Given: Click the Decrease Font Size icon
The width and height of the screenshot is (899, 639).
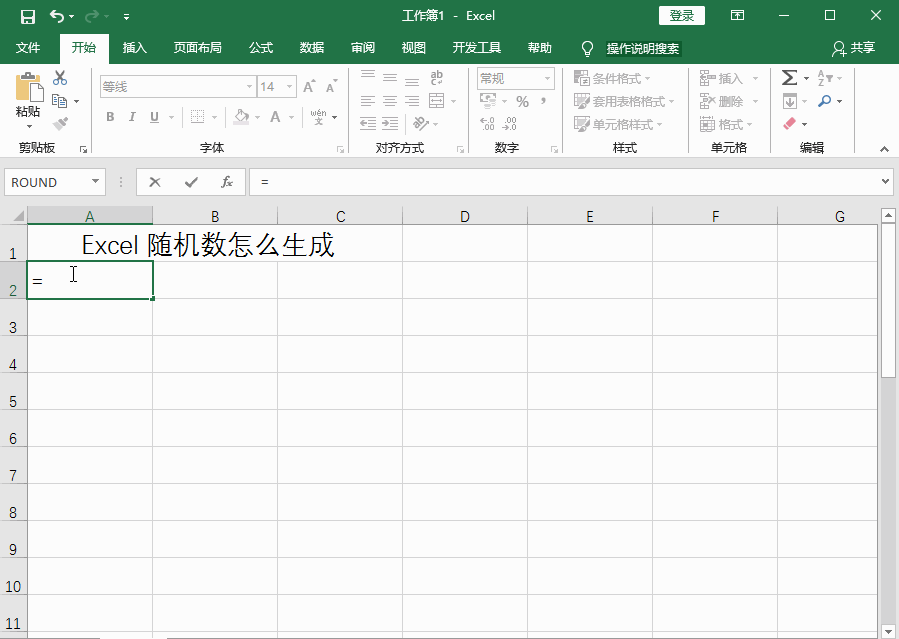Looking at the screenshot, I should (x=331, y=87).
